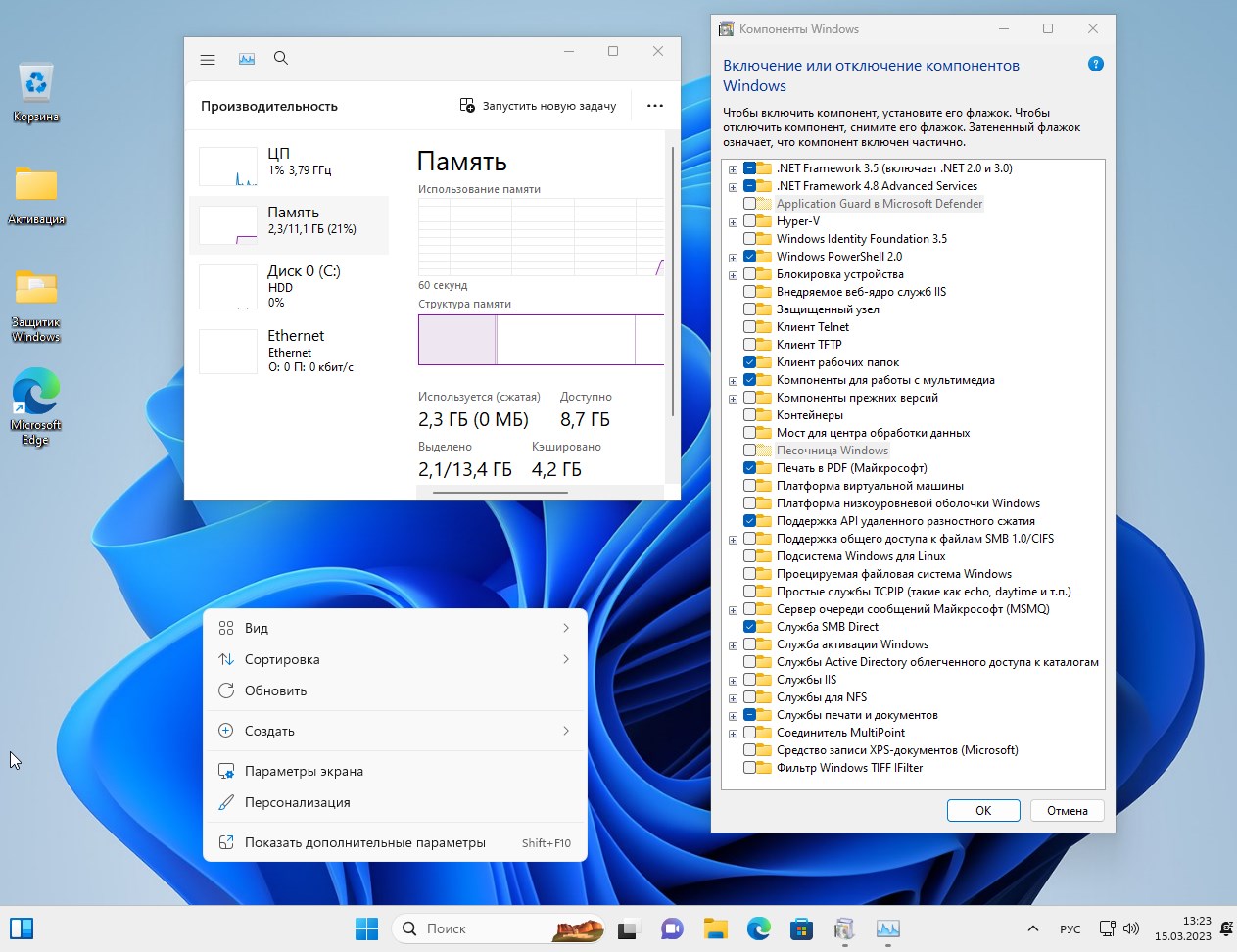Open Сортировка submenu
Image resolution: width=1237 pixels, height=952 pixels.
point(395,659)
